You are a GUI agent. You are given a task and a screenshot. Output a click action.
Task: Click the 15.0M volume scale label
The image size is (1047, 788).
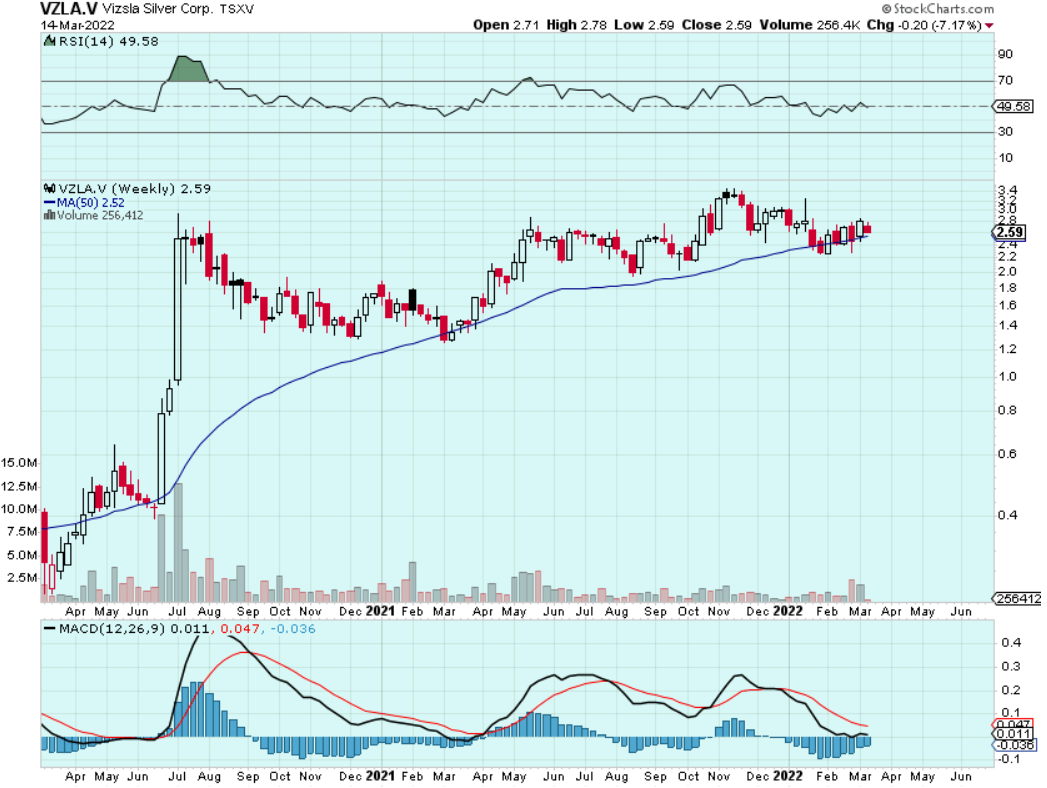(19, 463)
